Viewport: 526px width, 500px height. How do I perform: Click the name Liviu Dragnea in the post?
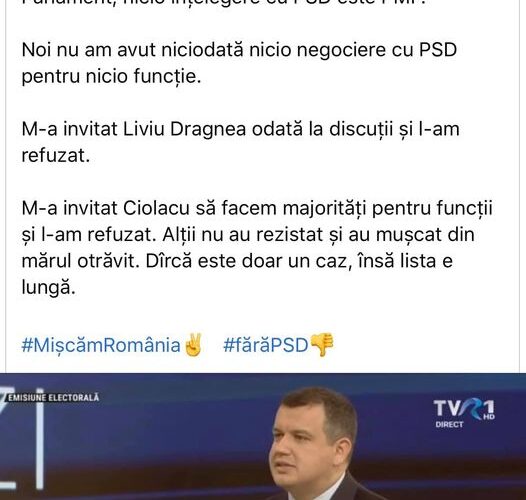(x=185, y=129)
